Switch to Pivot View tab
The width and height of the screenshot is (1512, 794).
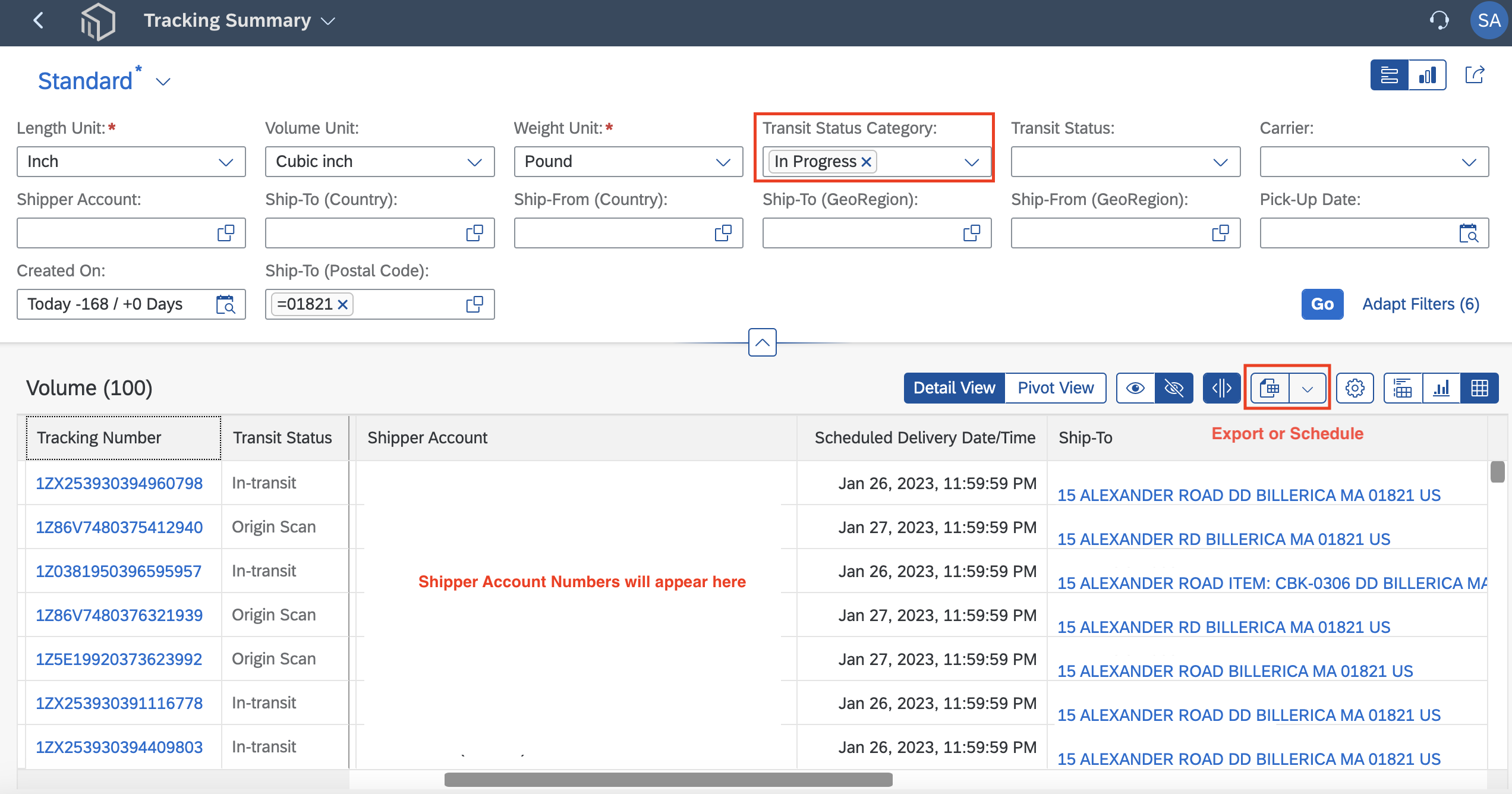click(x=1056, y=389)
